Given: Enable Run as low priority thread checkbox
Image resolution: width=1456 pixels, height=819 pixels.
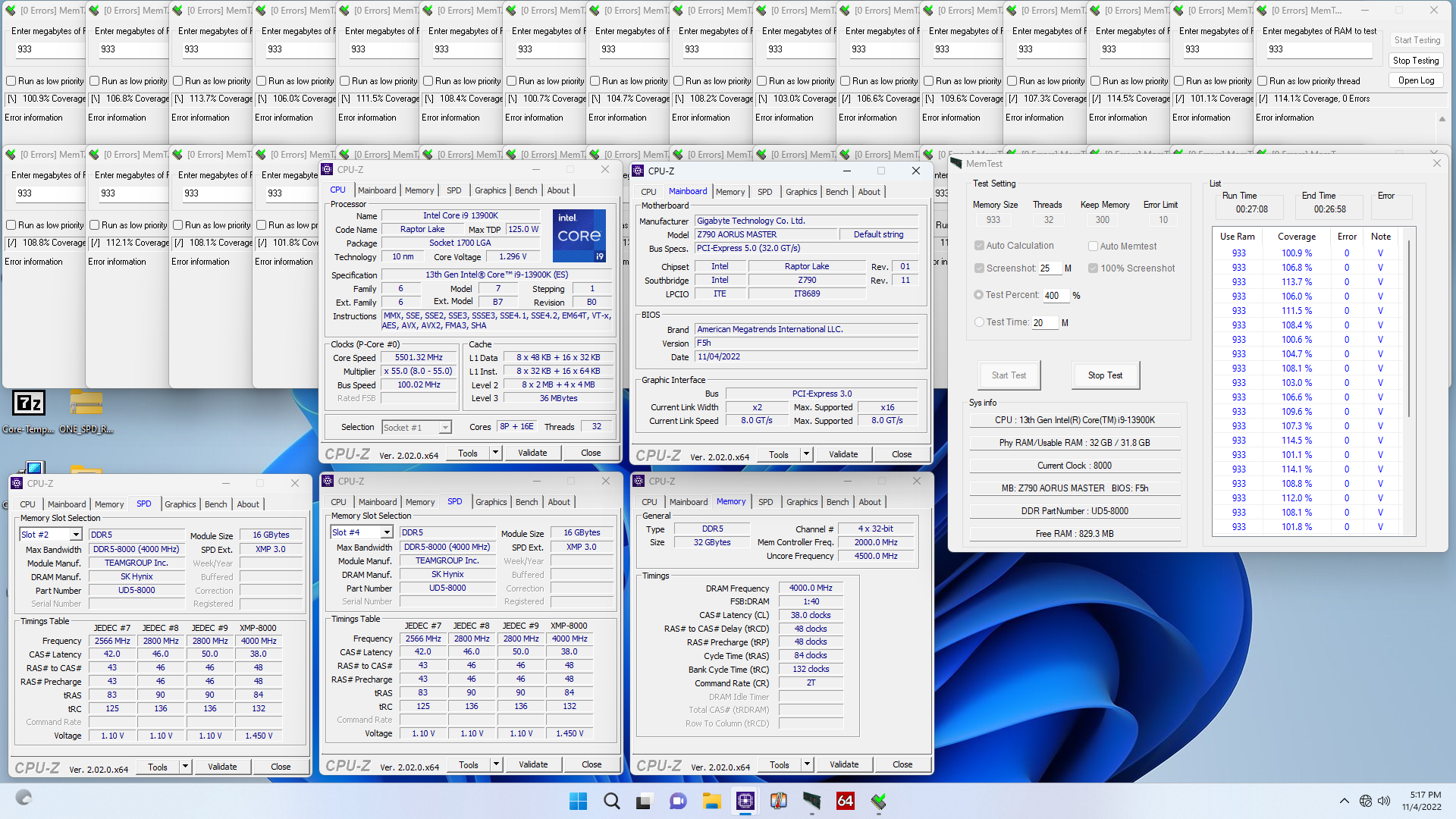Looking at the screenshot, I should [1263, 81].
